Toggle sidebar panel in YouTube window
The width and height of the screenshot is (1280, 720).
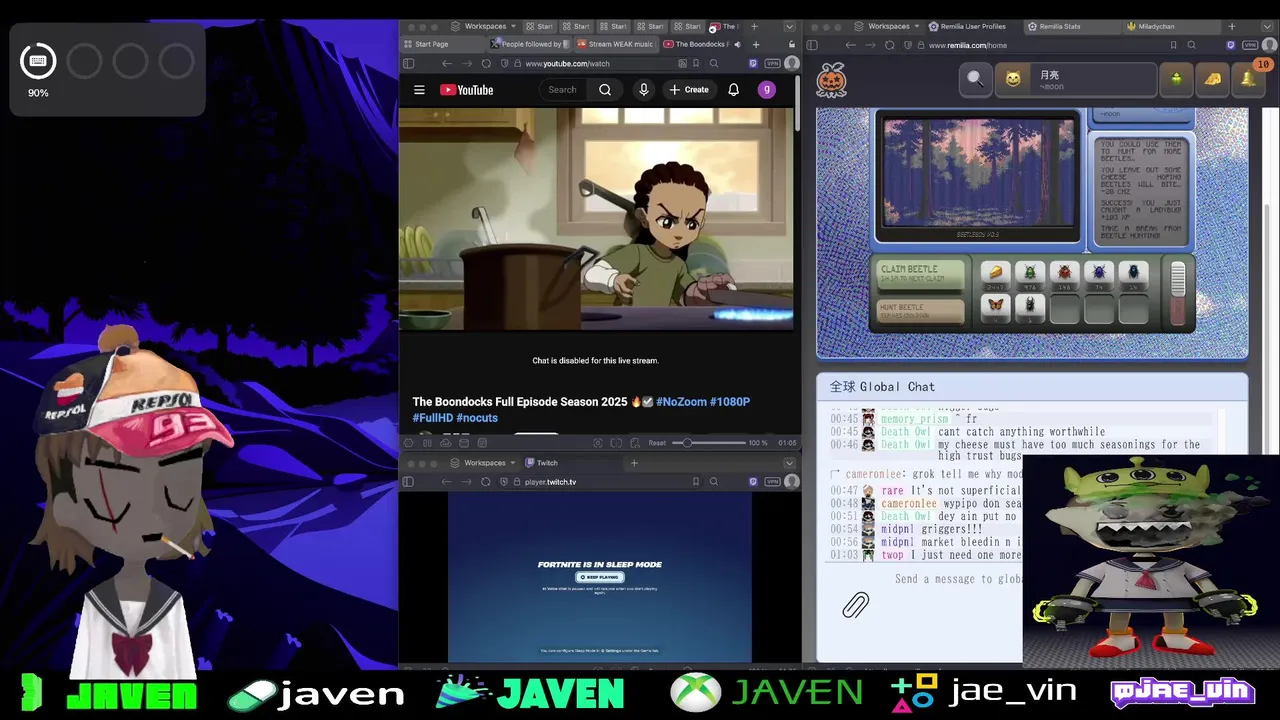coord(408,63)
